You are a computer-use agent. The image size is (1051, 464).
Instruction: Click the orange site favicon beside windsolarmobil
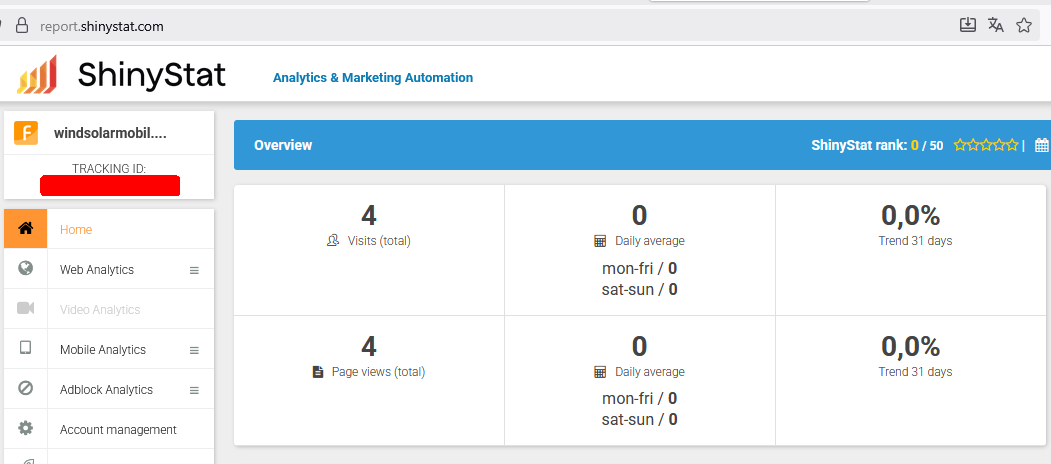click(x=26, y=133)
